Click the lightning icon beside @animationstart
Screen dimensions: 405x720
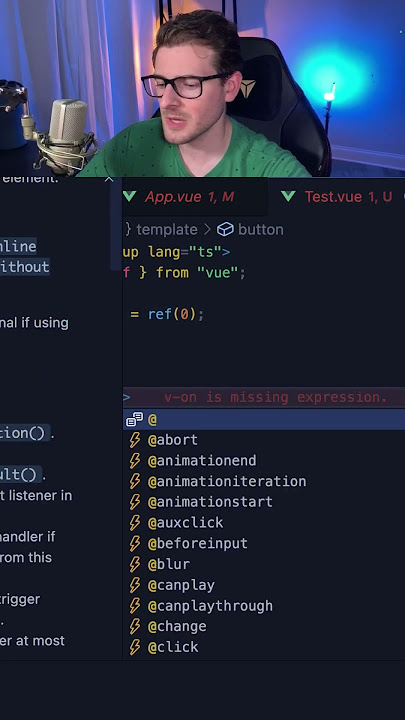click(135, 502)
